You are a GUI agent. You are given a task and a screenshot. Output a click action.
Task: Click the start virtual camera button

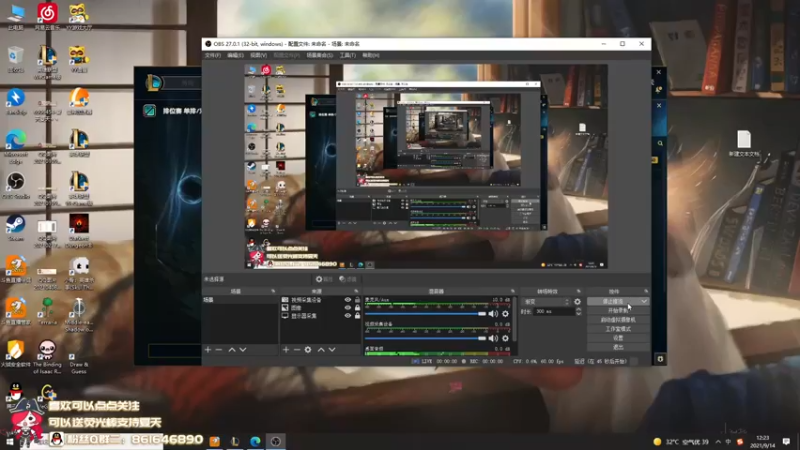(x=618, y=320)
